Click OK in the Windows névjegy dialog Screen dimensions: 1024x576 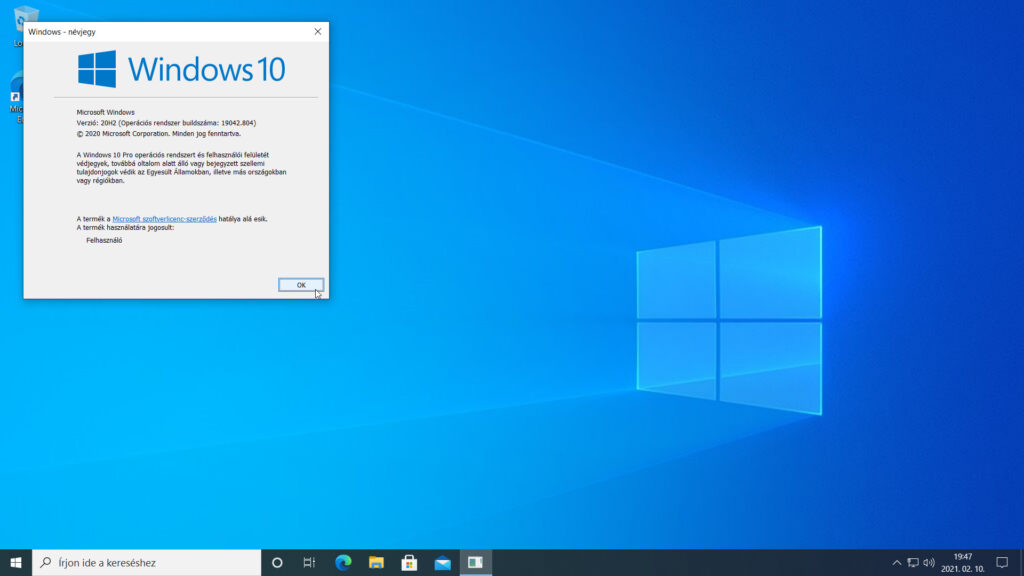tap(300, 285)
